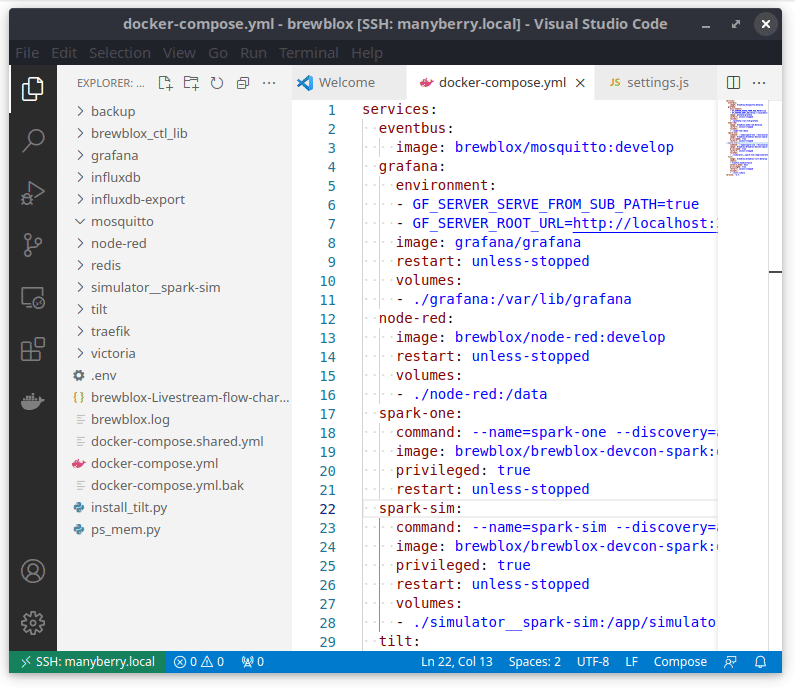Switch to the Welcome tab
This screenshot has width=795, height=688.
[x=349, y=83]
